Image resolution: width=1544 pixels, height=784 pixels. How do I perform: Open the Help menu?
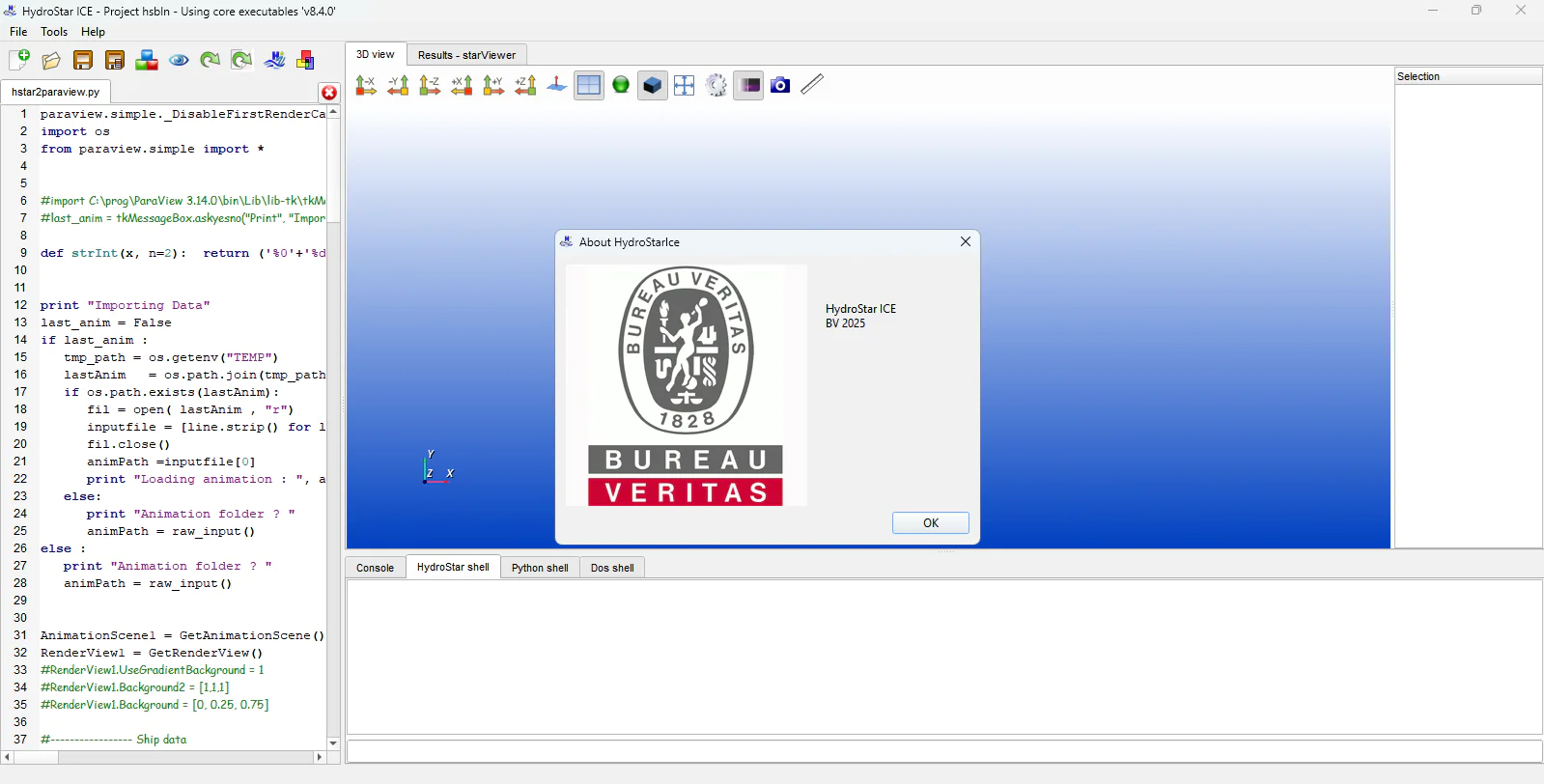pos(93,32)
